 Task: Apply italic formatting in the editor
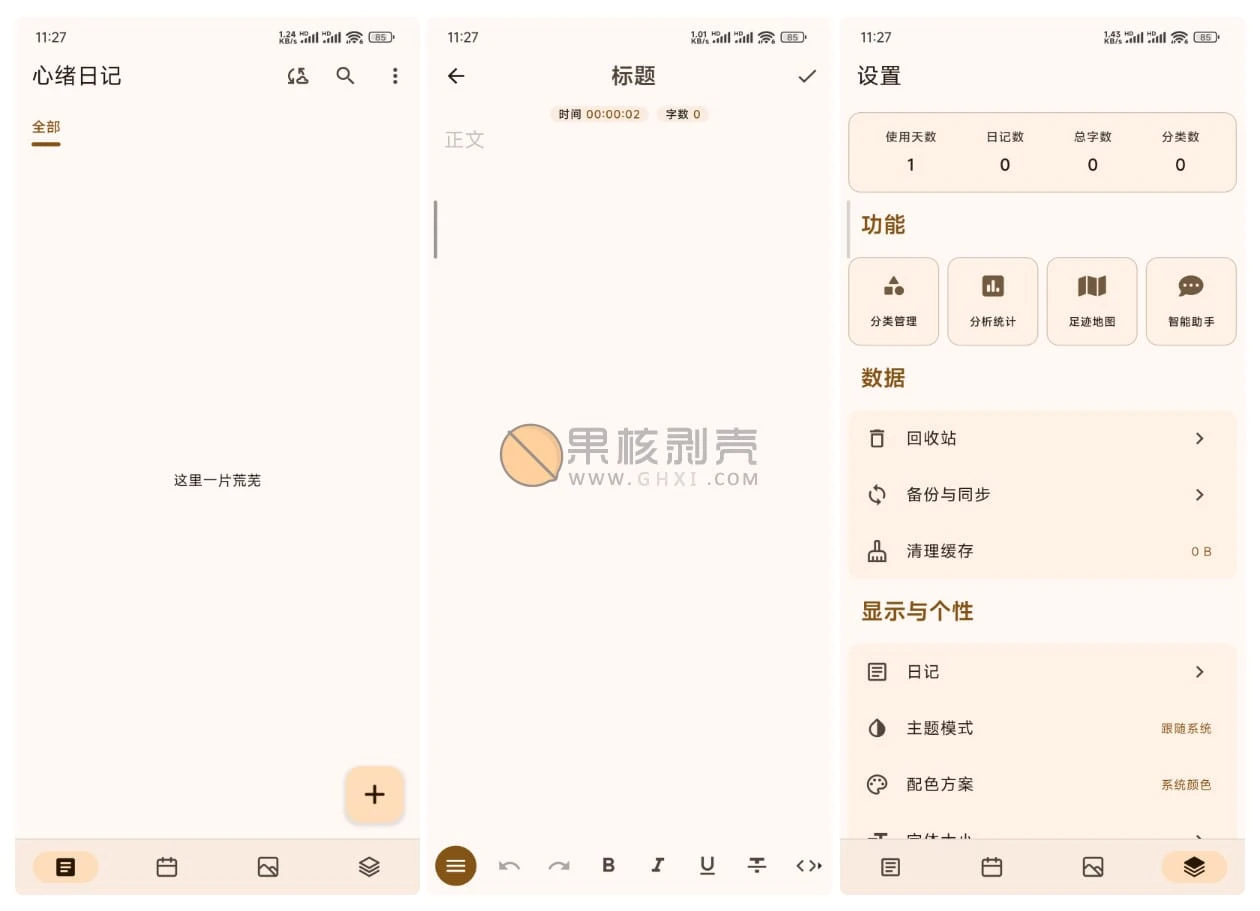click(x=658, y=866)
